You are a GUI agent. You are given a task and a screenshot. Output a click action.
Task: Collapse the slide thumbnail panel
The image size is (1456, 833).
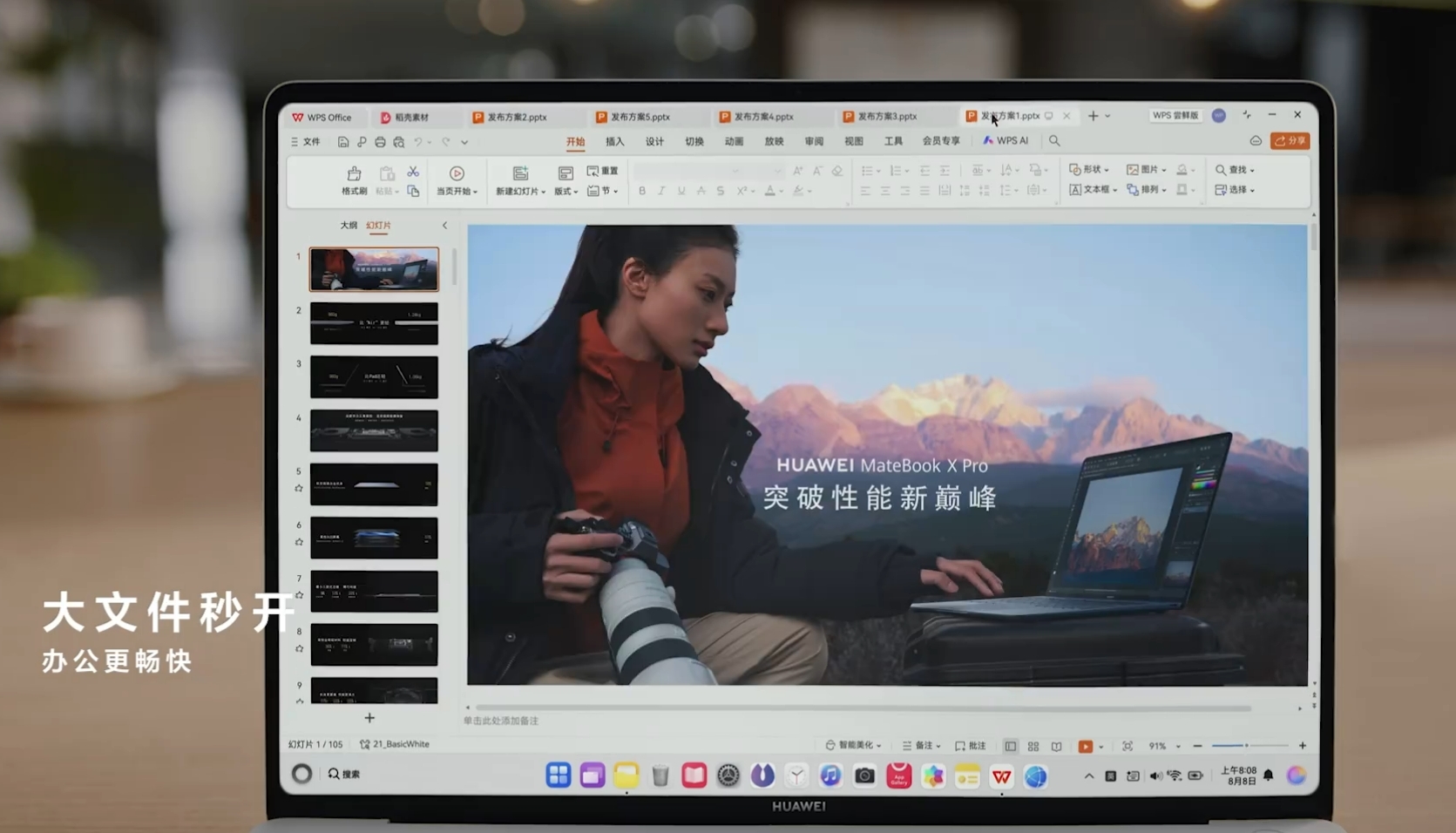444,226
